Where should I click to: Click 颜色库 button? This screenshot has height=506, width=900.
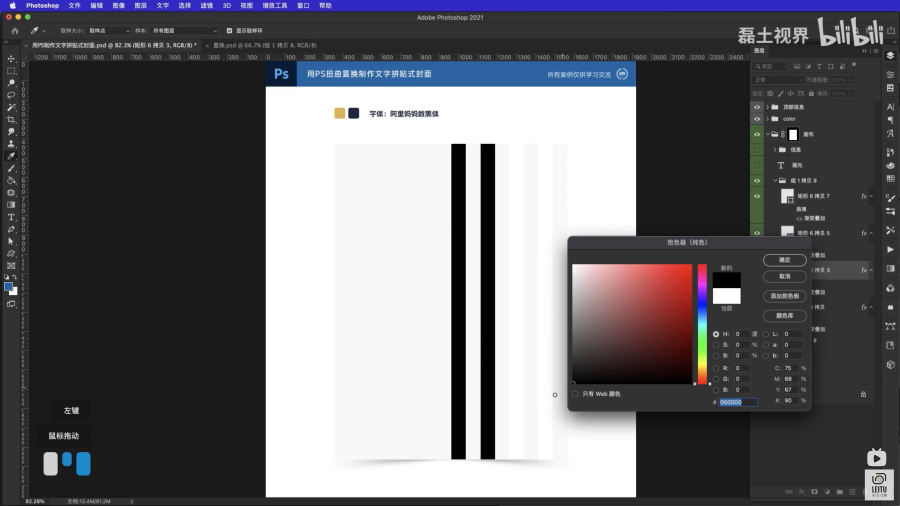785,316
